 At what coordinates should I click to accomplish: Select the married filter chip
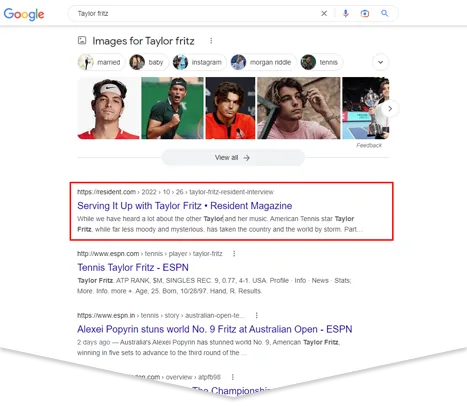click(101, 62)
